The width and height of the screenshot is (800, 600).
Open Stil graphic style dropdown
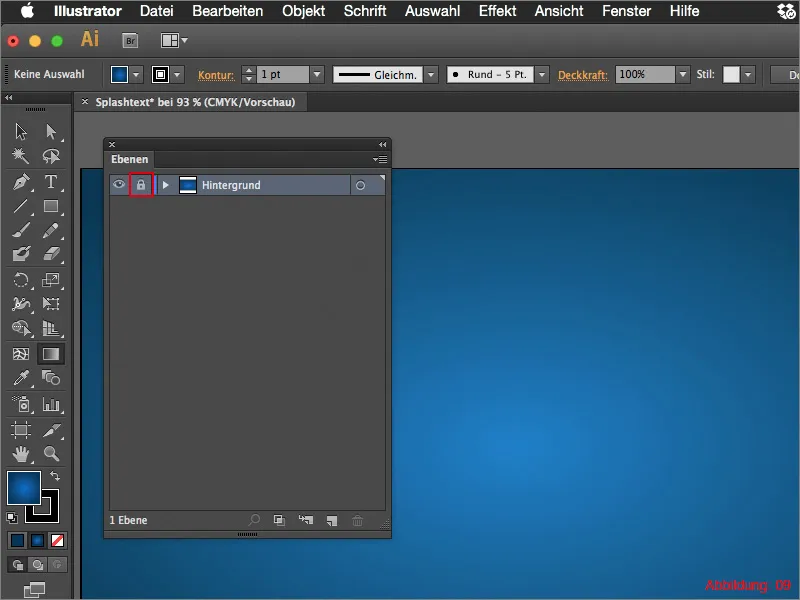click(x=747, y=74)
